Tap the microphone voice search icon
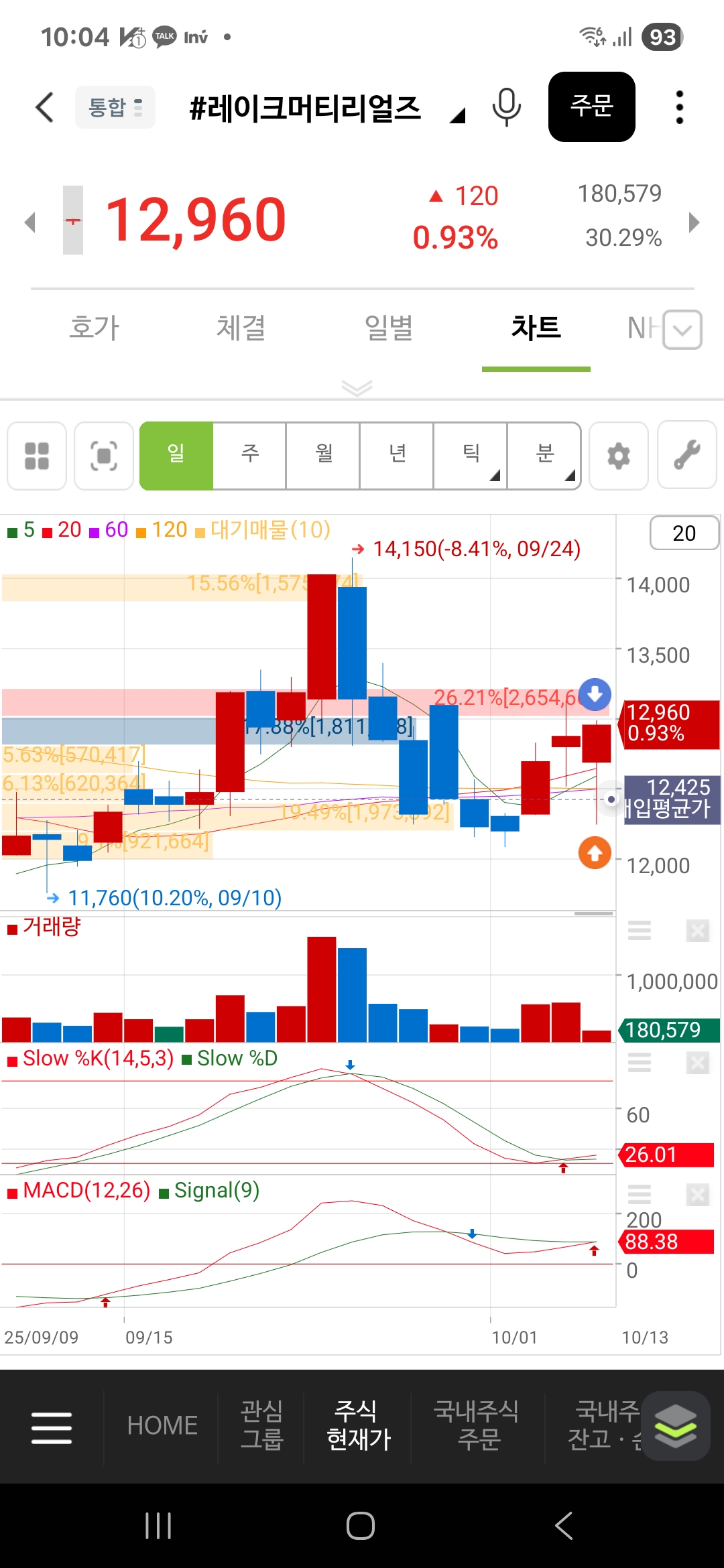724x1568 pixels. [506, 107]
